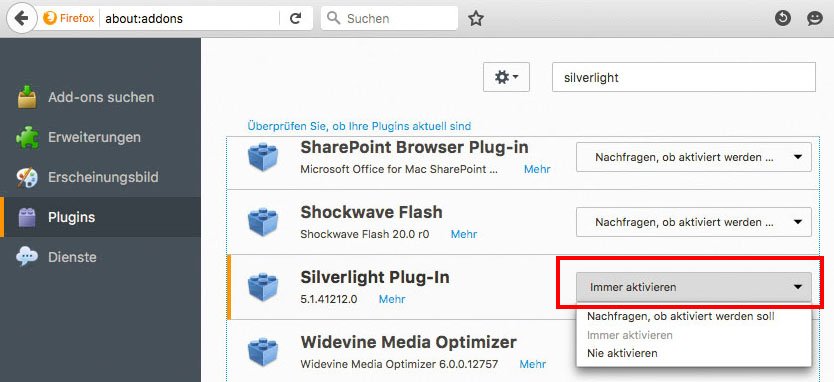Open the Shockwave Flash activation dropdown
The height and width of the screenshot is (382, 834).
click(x=694, y=222)
